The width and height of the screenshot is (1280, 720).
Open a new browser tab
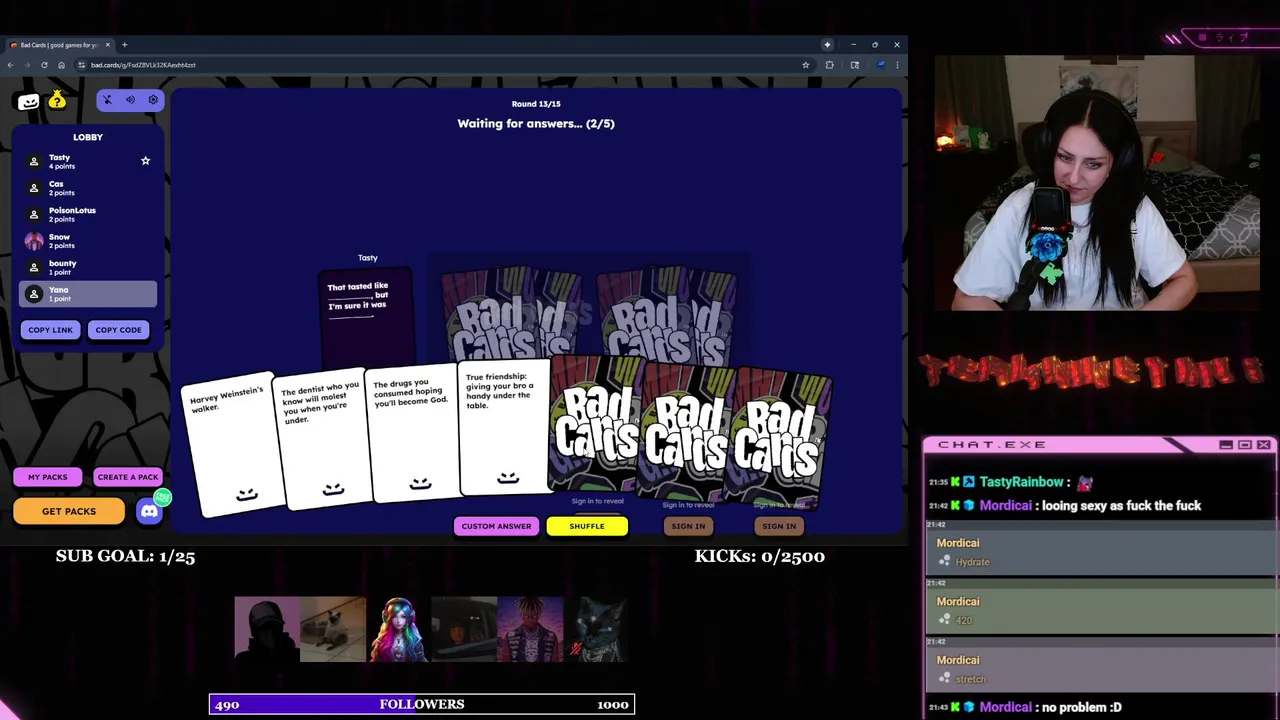pos(124,45)
